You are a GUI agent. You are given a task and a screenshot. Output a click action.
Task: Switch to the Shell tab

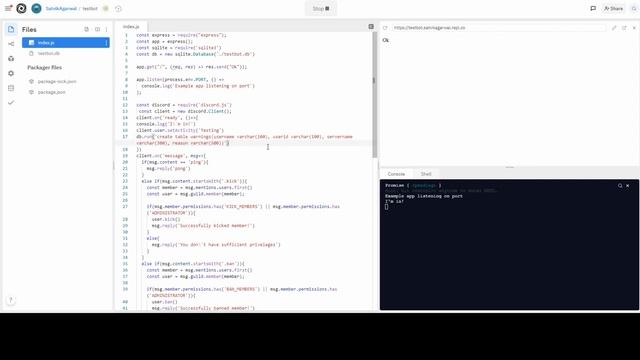426,174
